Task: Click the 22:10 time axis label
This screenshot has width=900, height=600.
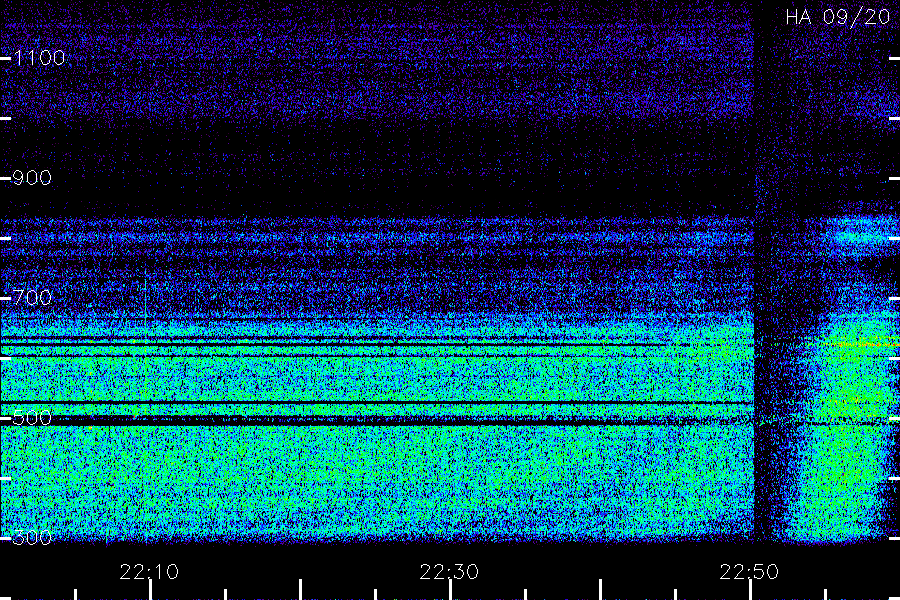Action: 149,572
